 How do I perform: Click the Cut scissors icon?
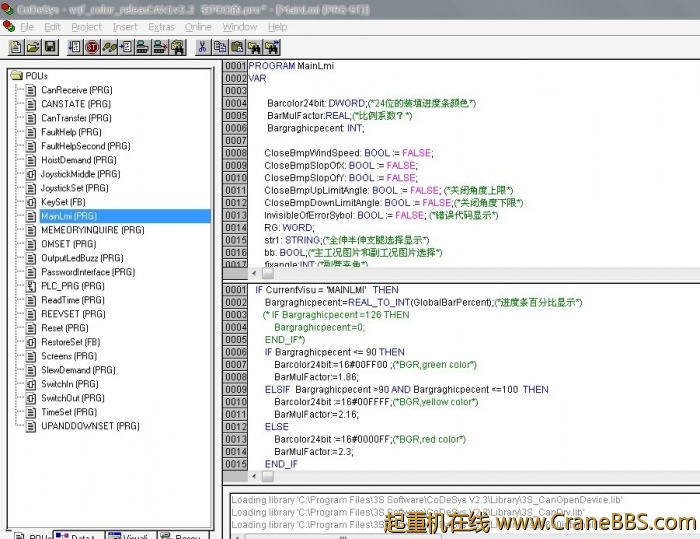(x=202, y=47)
